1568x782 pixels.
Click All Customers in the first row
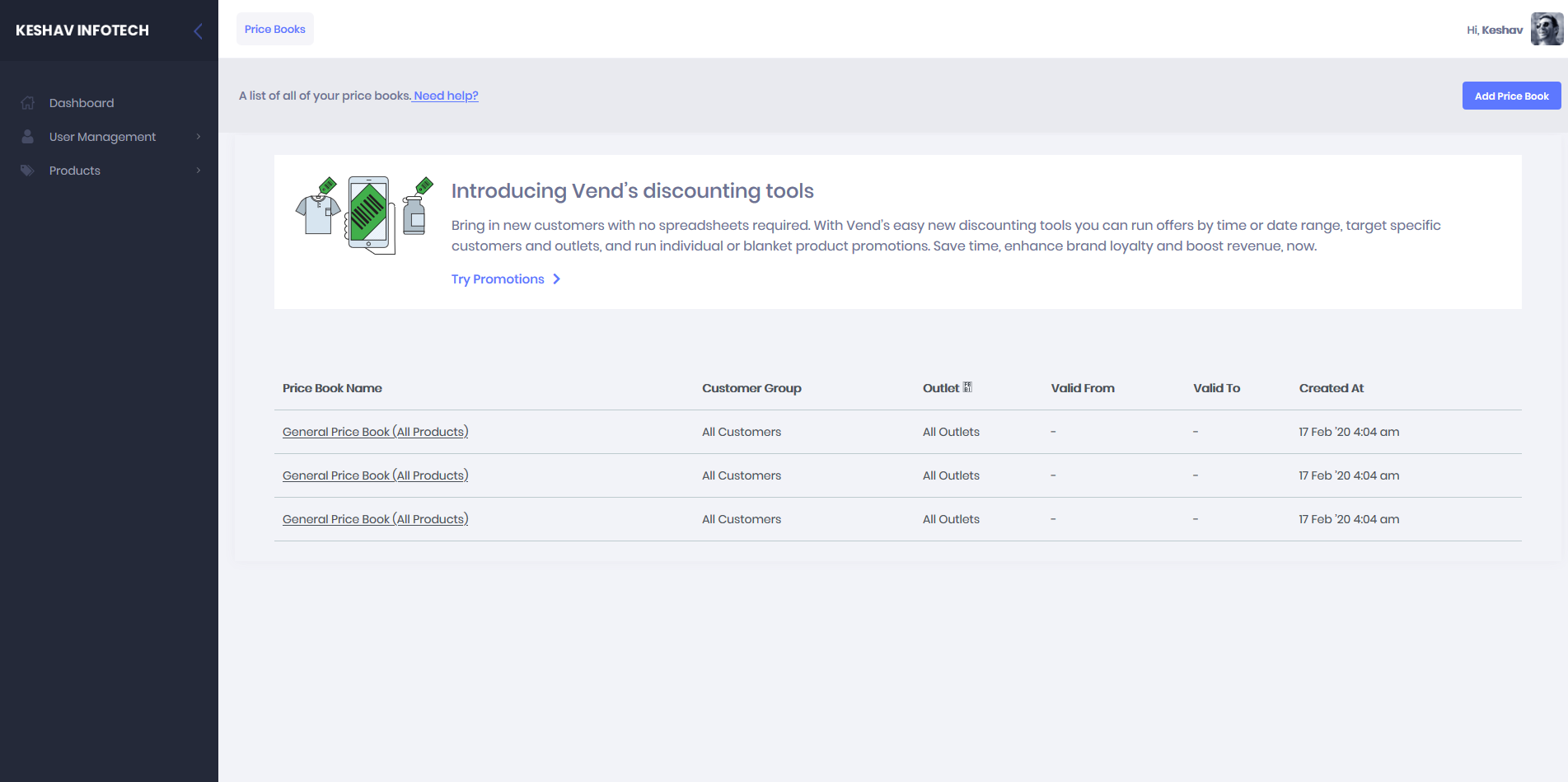pyautogui.click(x=742, y=432)
